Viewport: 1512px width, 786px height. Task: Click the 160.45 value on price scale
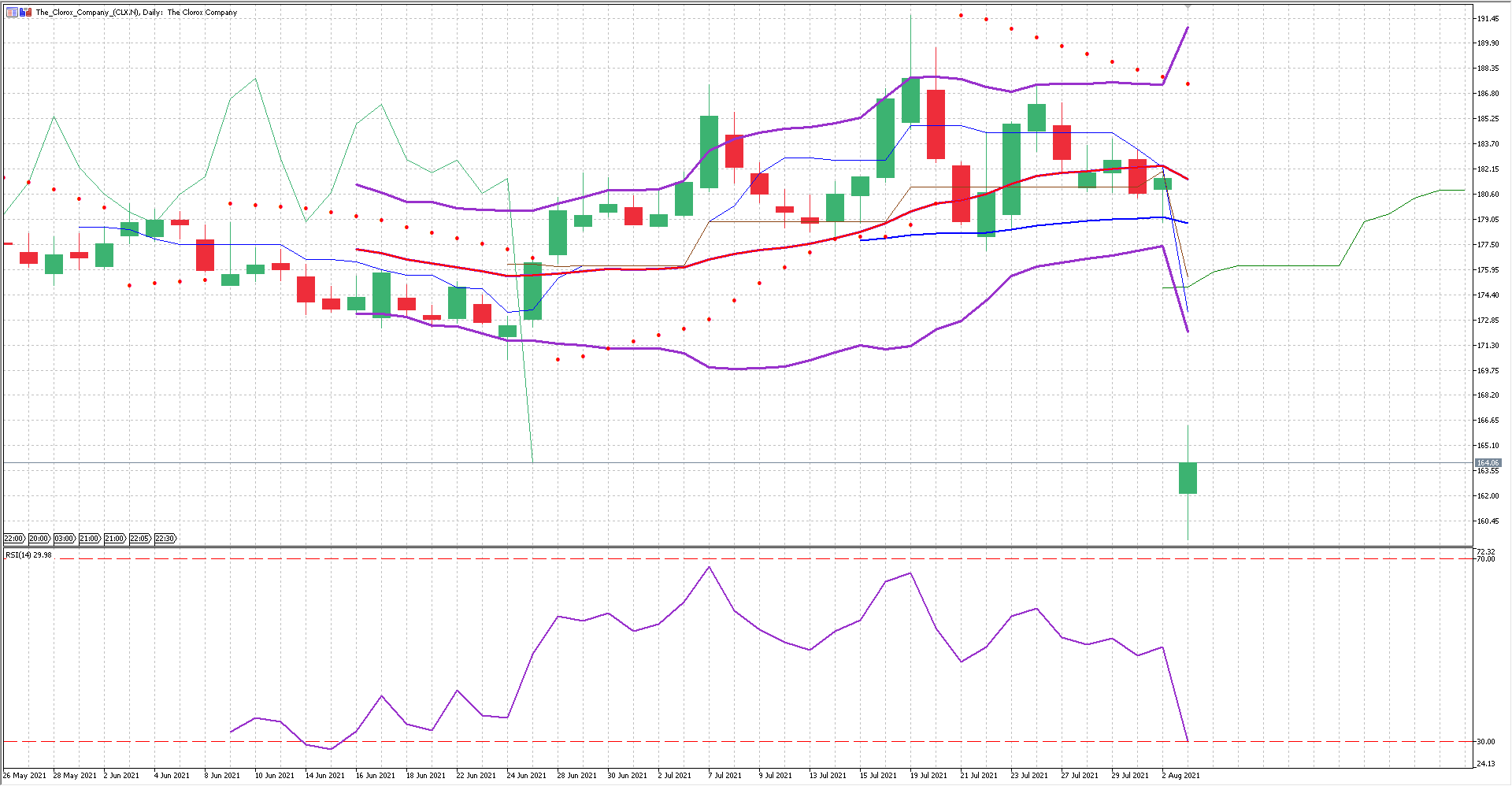(1488, 521)
